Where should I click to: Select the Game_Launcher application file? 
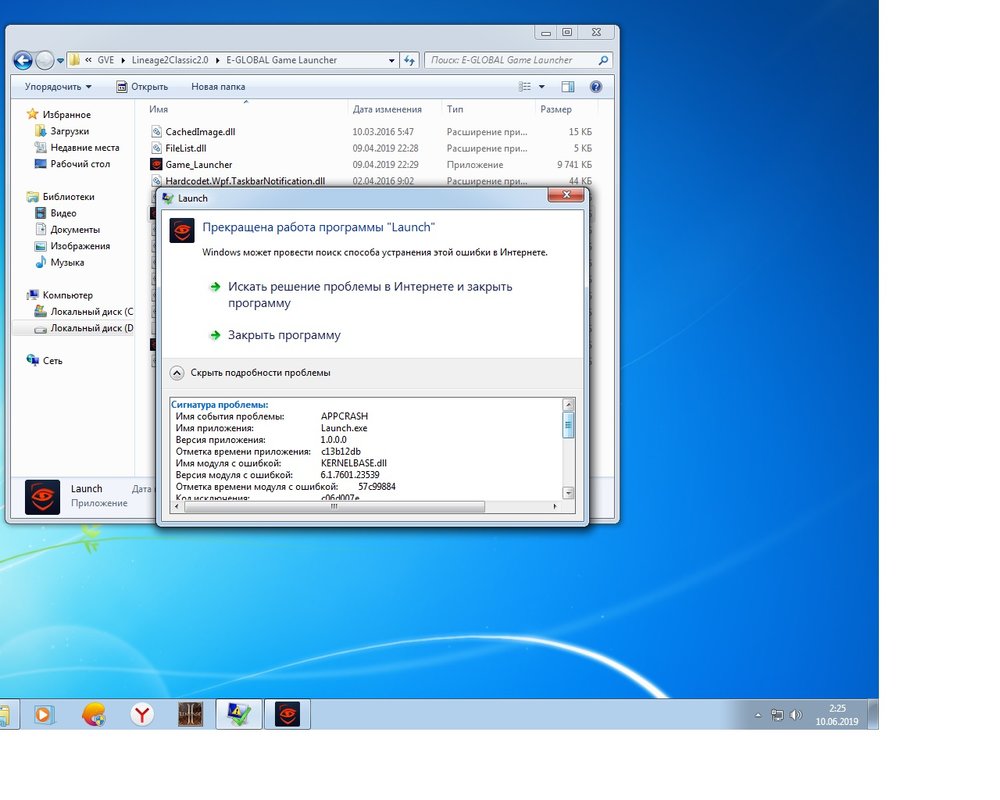(x=198, y=165)
